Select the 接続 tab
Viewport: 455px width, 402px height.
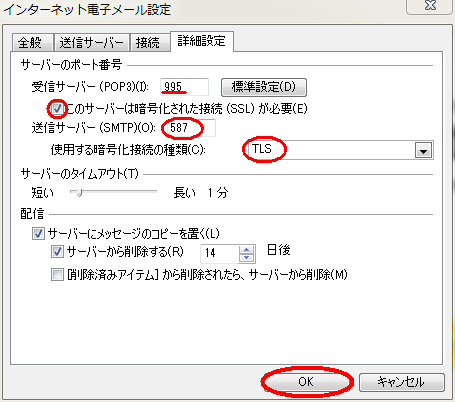(x=150, y=43)
